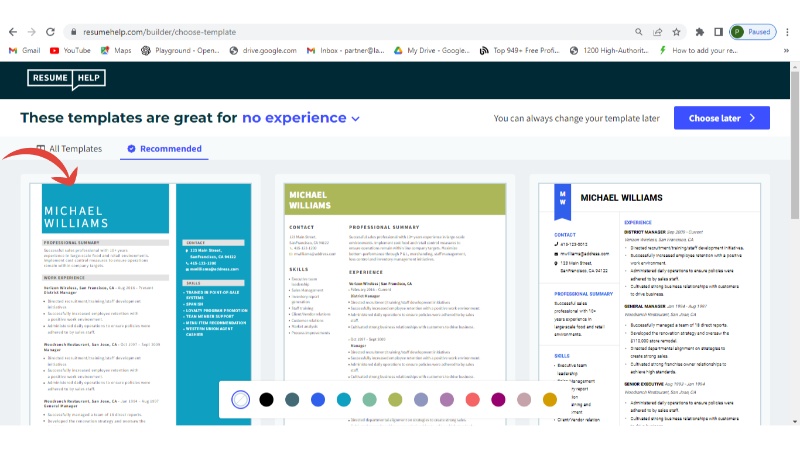Reload the page with the refresh icon
Image resolution: width=800 pixels, height=449 pixels.
click(52, 32)
